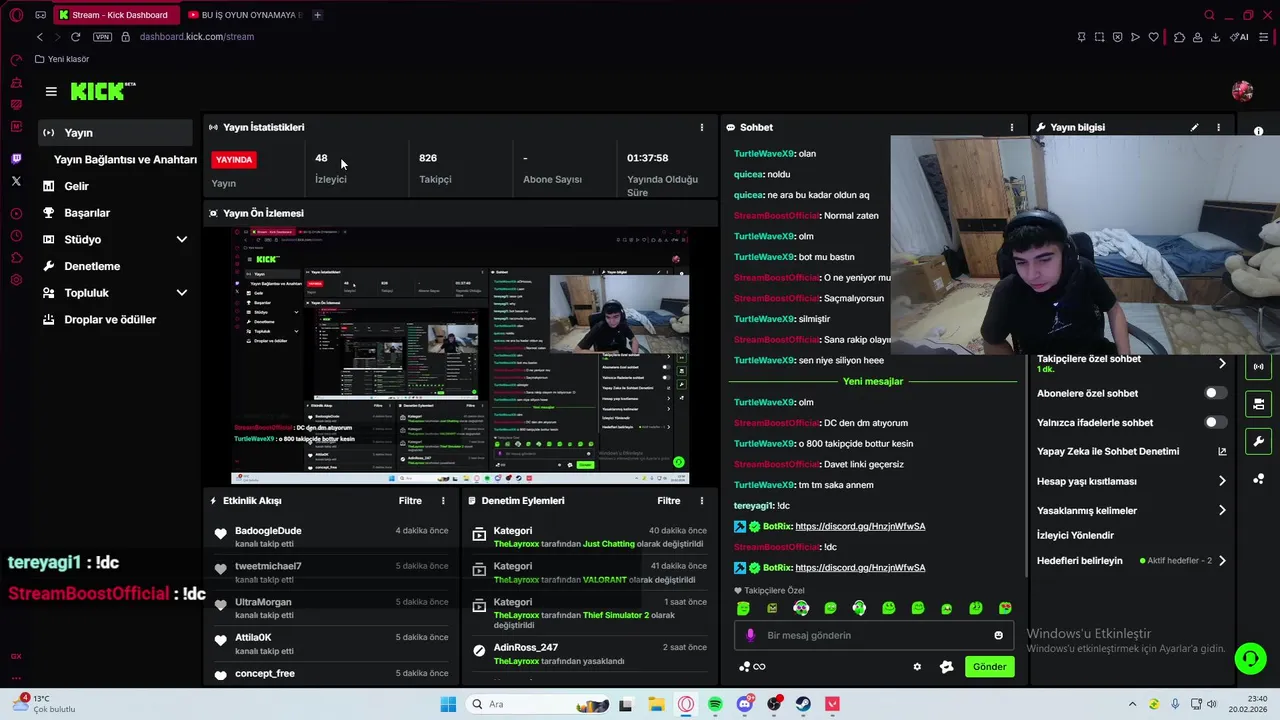
Task: Open chat settings gear icon
Action: click(x=917, y=667)
